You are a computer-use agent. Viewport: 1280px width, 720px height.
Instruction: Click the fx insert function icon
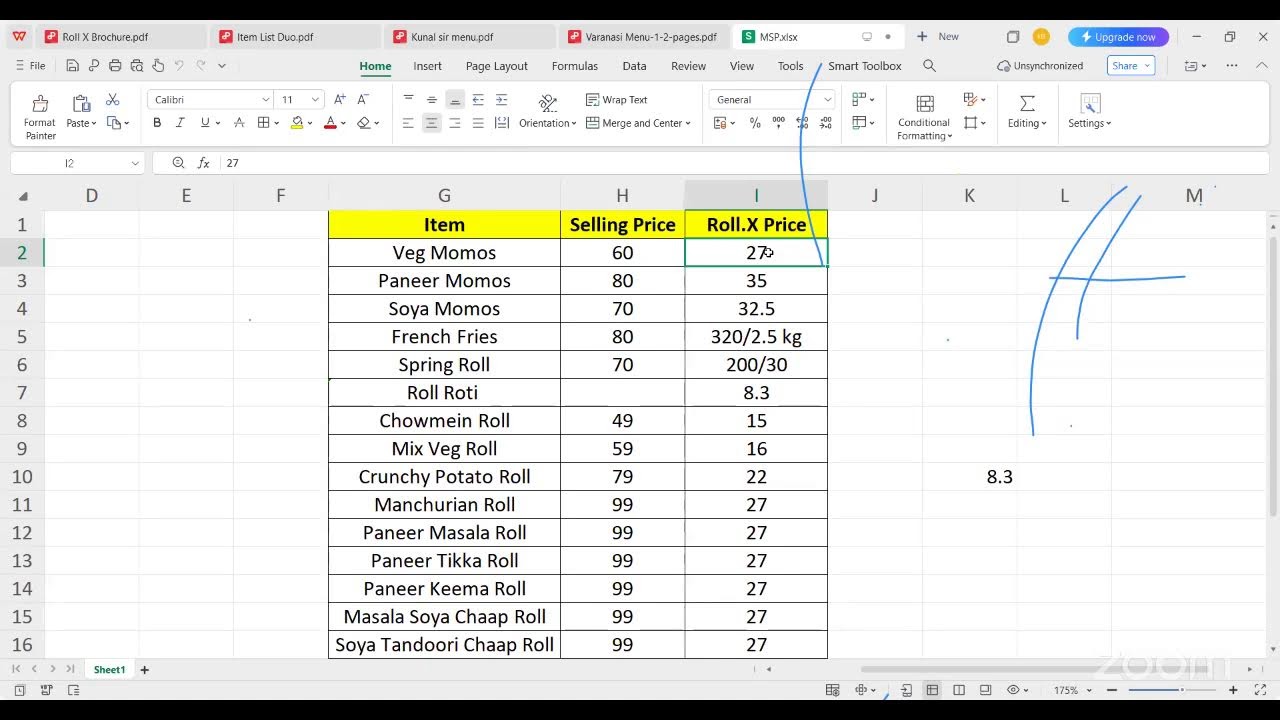pos(204,163)
